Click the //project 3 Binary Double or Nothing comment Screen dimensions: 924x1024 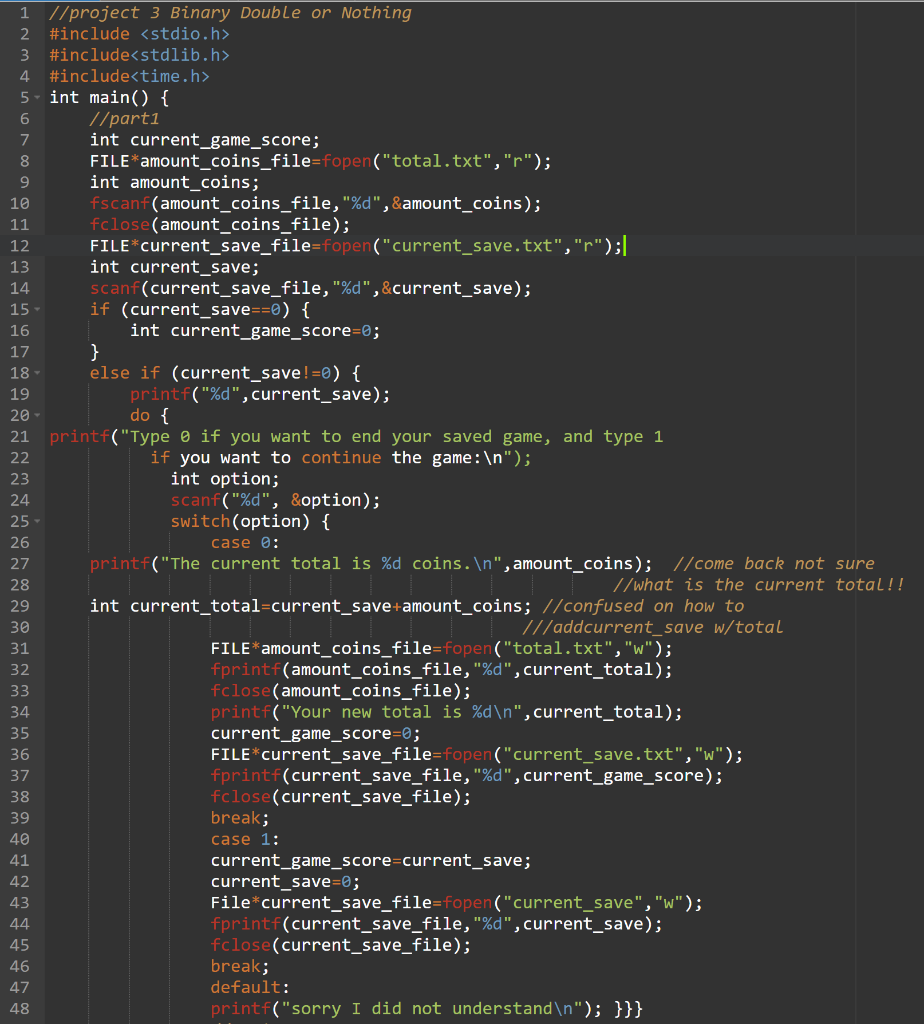(230, 13)
